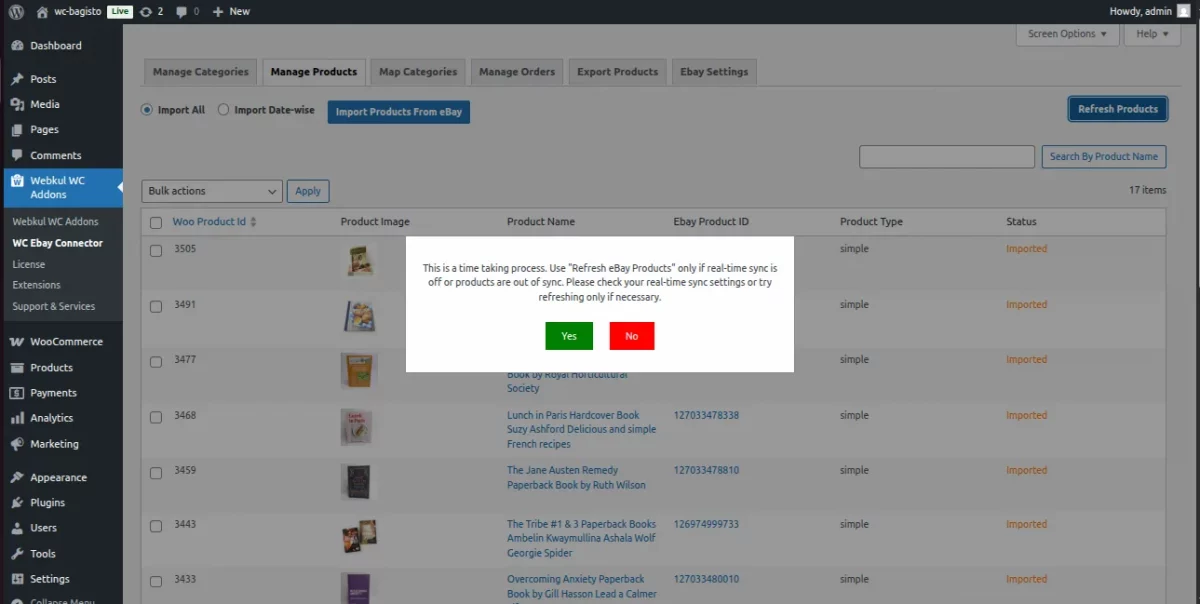Viewport: 1200px width, 604px height.
Task: Click the product search input field
Action: tap(947, 156)
